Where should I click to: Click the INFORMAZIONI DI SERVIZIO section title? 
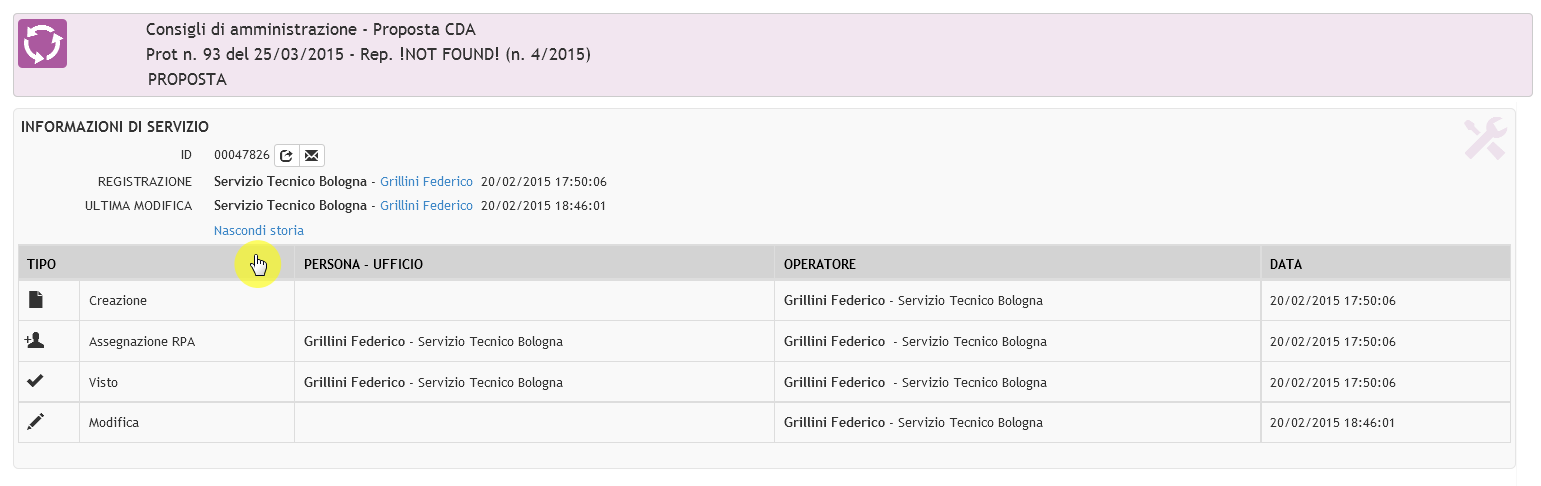(x=115, y=127)
